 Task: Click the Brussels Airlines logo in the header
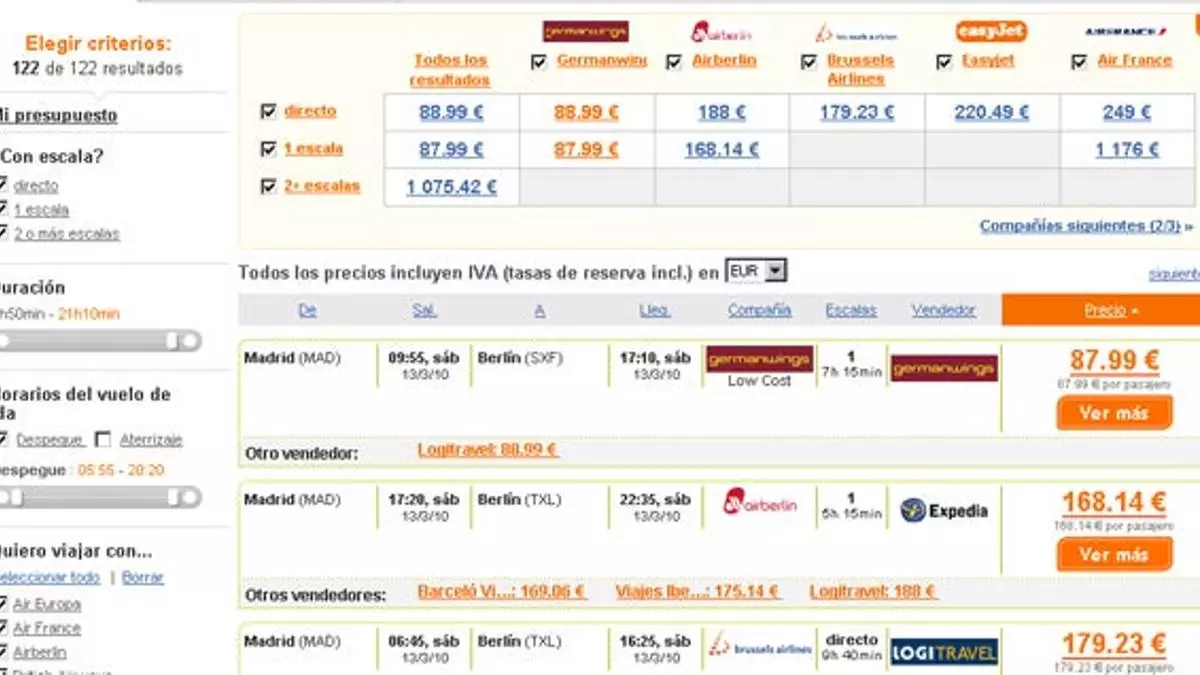pyautogui.click(x=855, y=33)
